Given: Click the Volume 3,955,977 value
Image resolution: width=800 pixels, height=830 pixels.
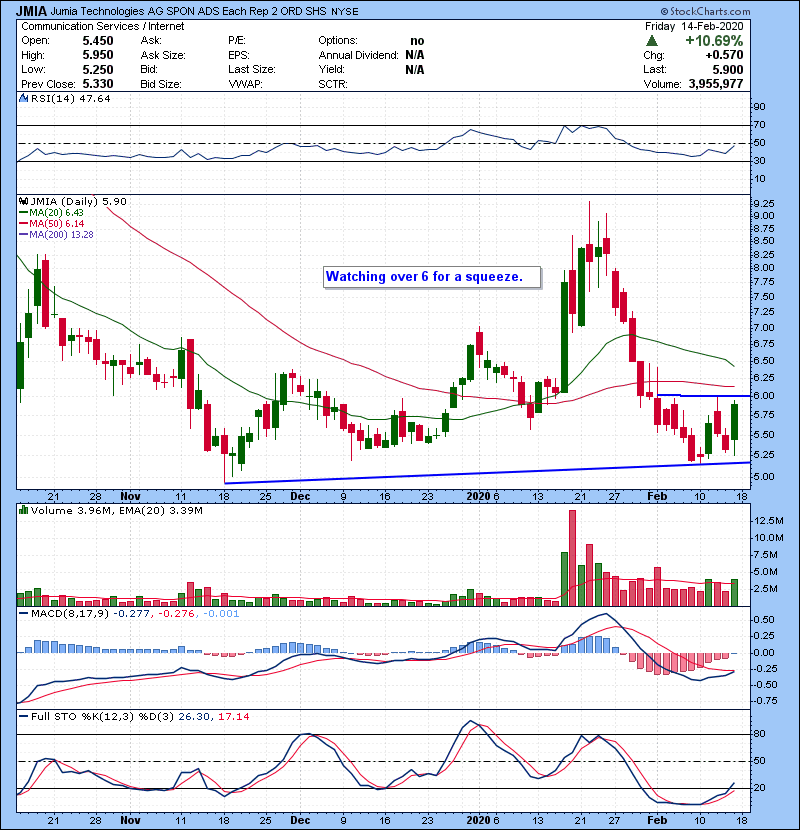Looking at the screenshot, I should [716, 84].
